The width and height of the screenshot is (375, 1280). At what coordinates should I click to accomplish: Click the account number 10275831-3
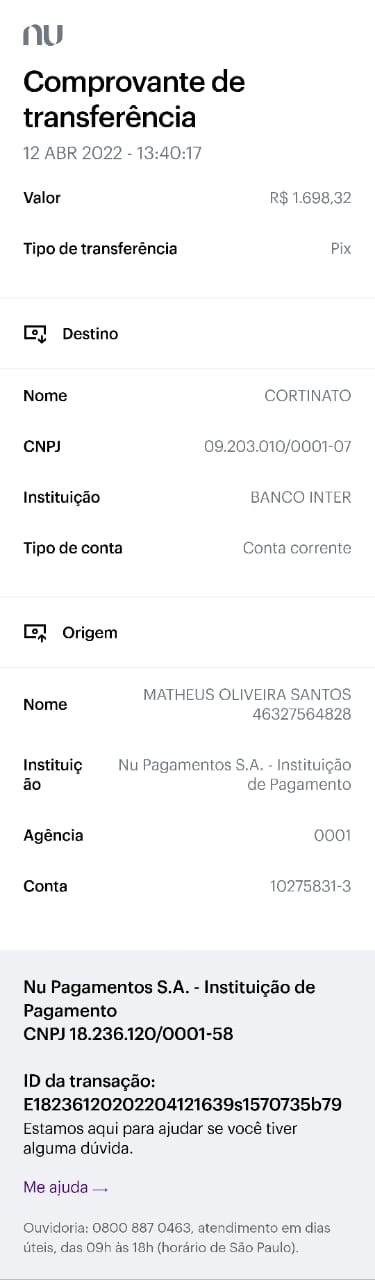coord(311,886)
